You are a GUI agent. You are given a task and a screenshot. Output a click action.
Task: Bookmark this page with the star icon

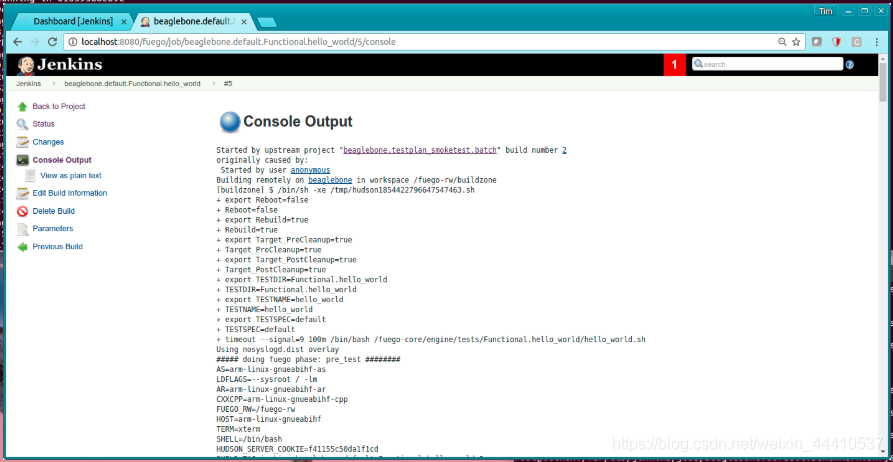coord(796,42)
